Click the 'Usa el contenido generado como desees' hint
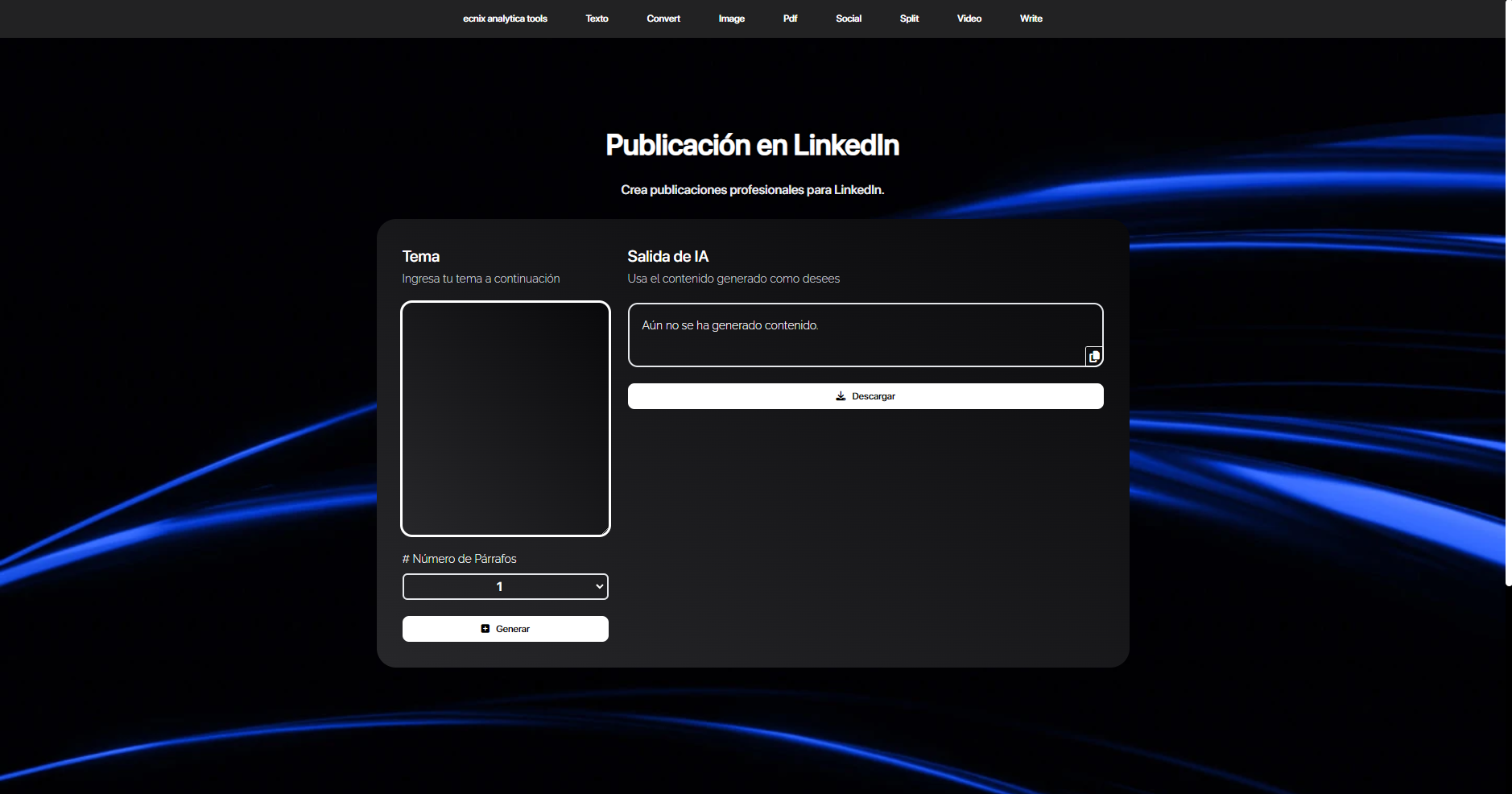Viewport: 1512px width, 794px height. click(x=733, y=279)
